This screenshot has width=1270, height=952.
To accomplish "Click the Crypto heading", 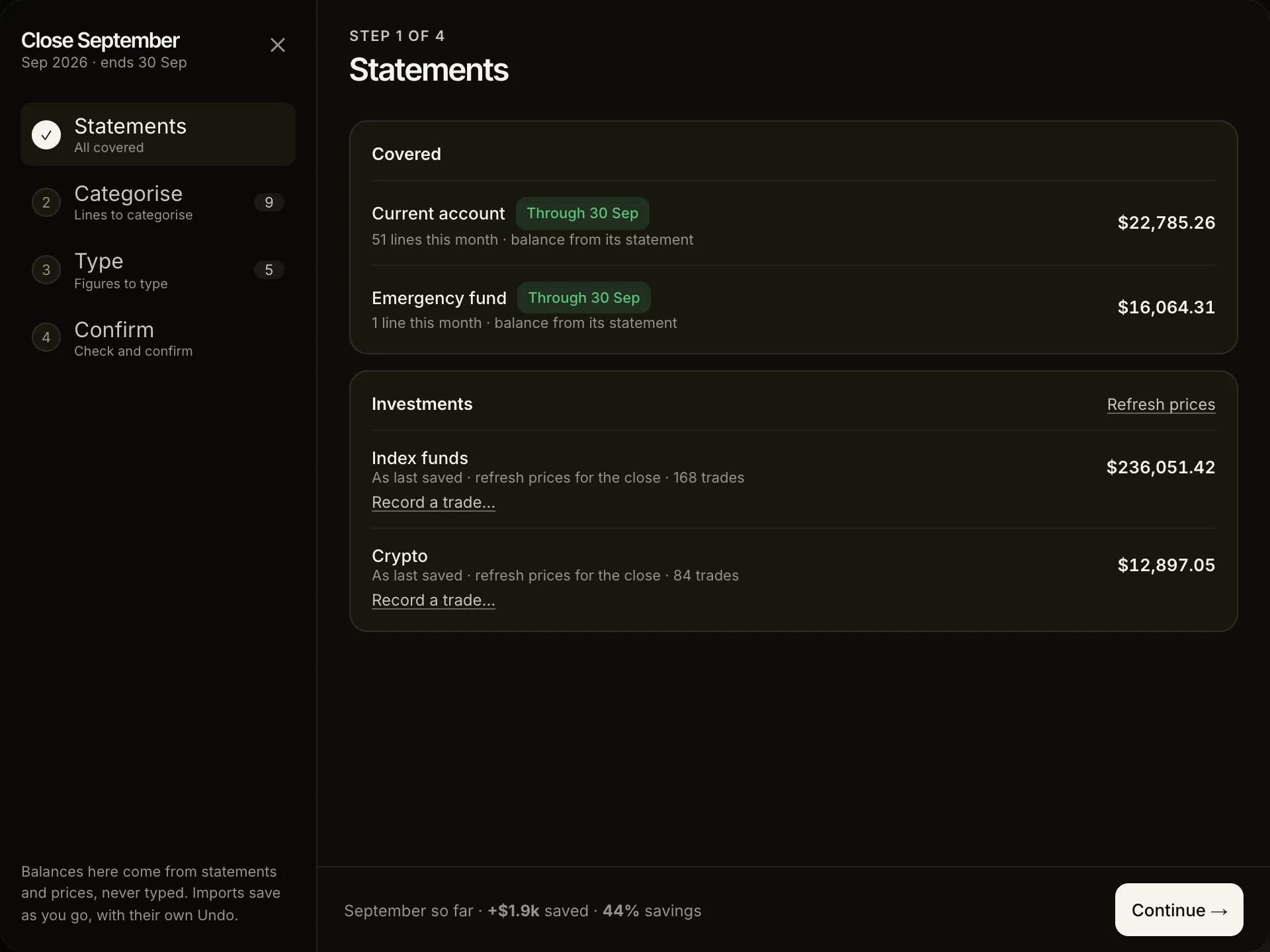I will click(x=400, y=556).
